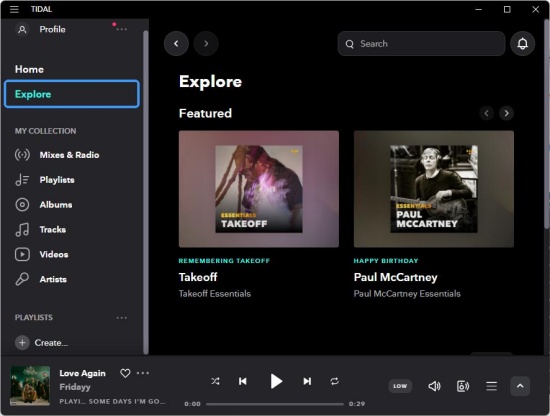Click the Artists microphone icon

click(x=22, y=279)
